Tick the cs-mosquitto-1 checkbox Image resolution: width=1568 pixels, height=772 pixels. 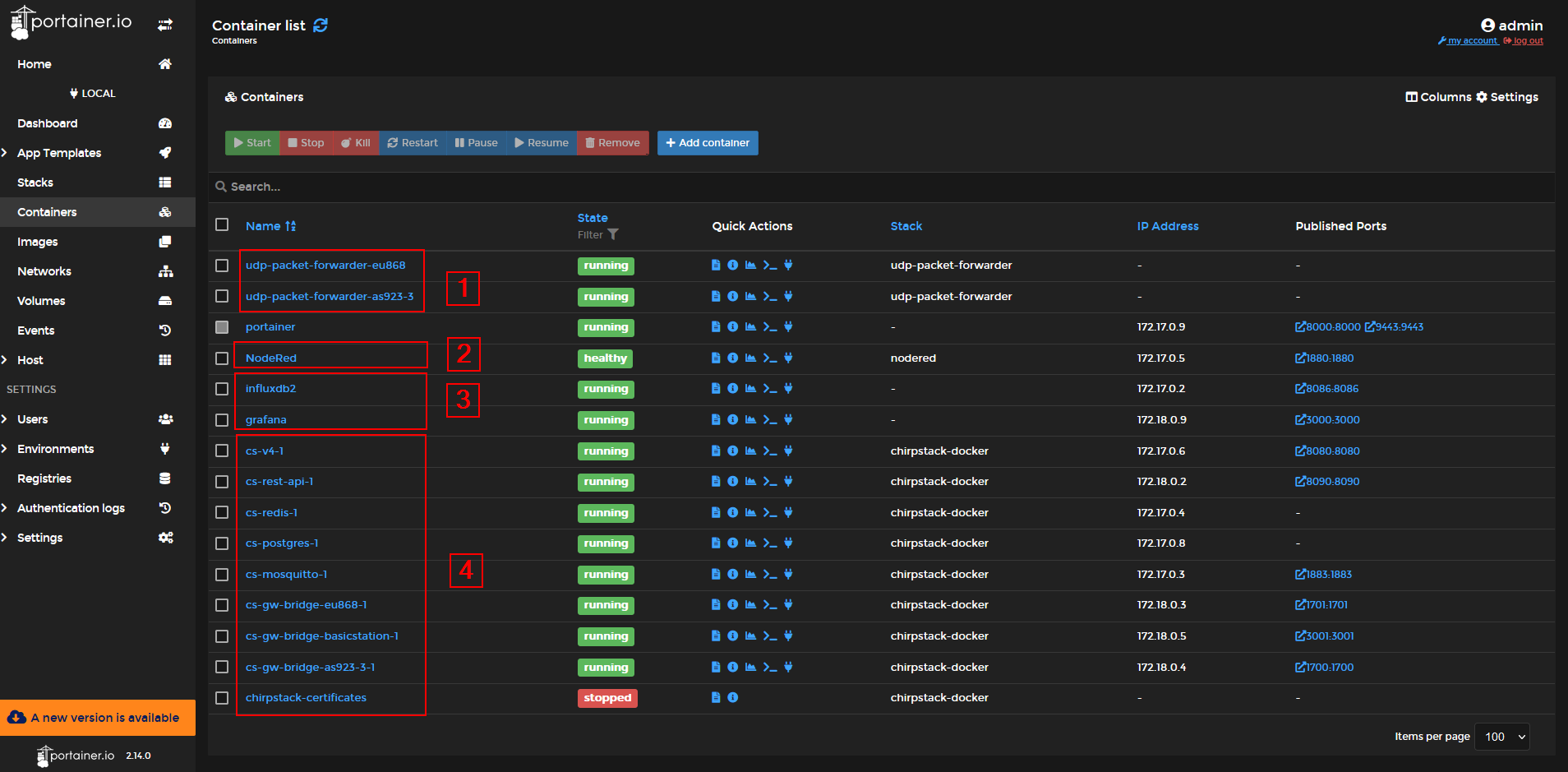click(x=222, y=574)
